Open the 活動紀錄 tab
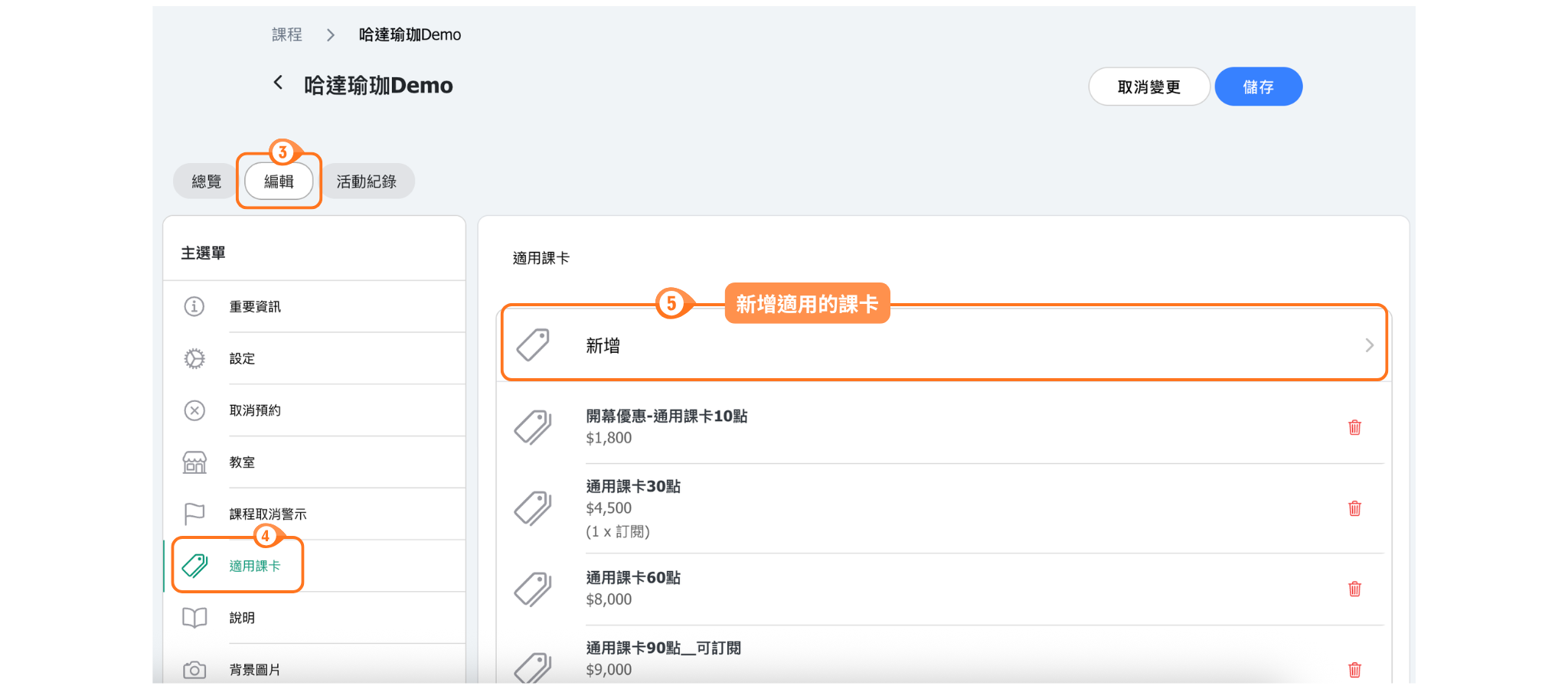Viewport: 1568px width, 689px height. (x=367, y=181)
